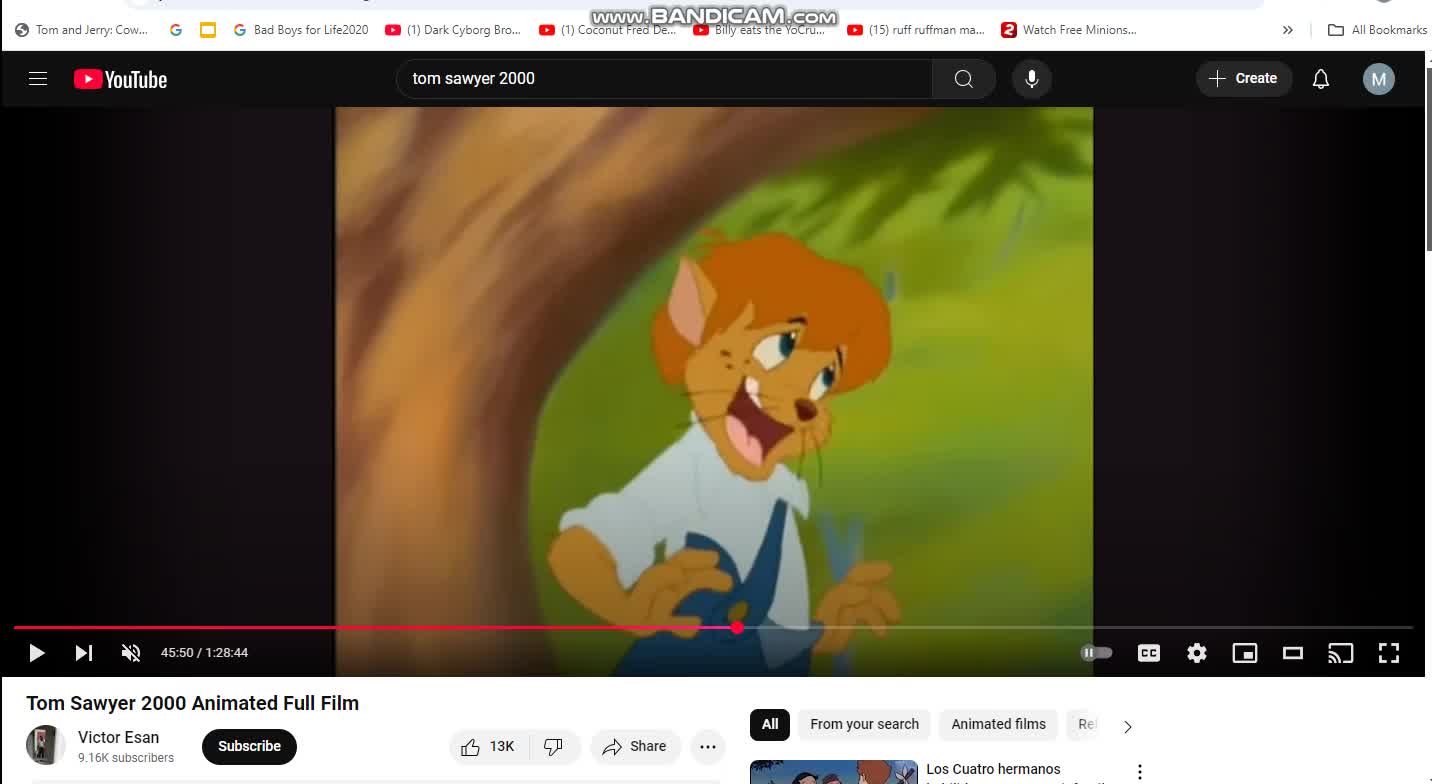The height and width of the screenshot is (784, 1432).
Task: Cast video to a TV
Action: point(1340,653)
